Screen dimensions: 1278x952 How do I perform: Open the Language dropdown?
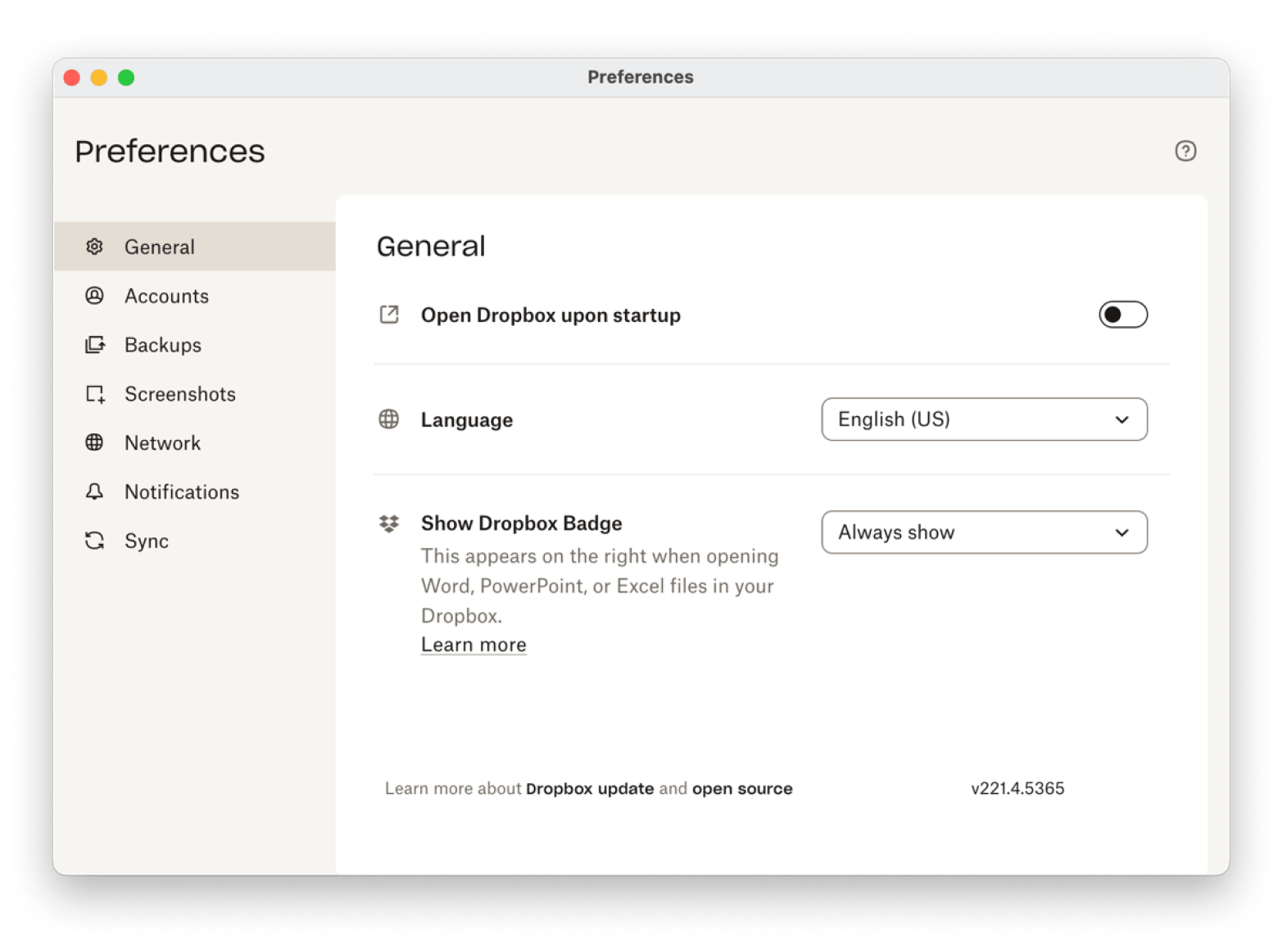983,419
